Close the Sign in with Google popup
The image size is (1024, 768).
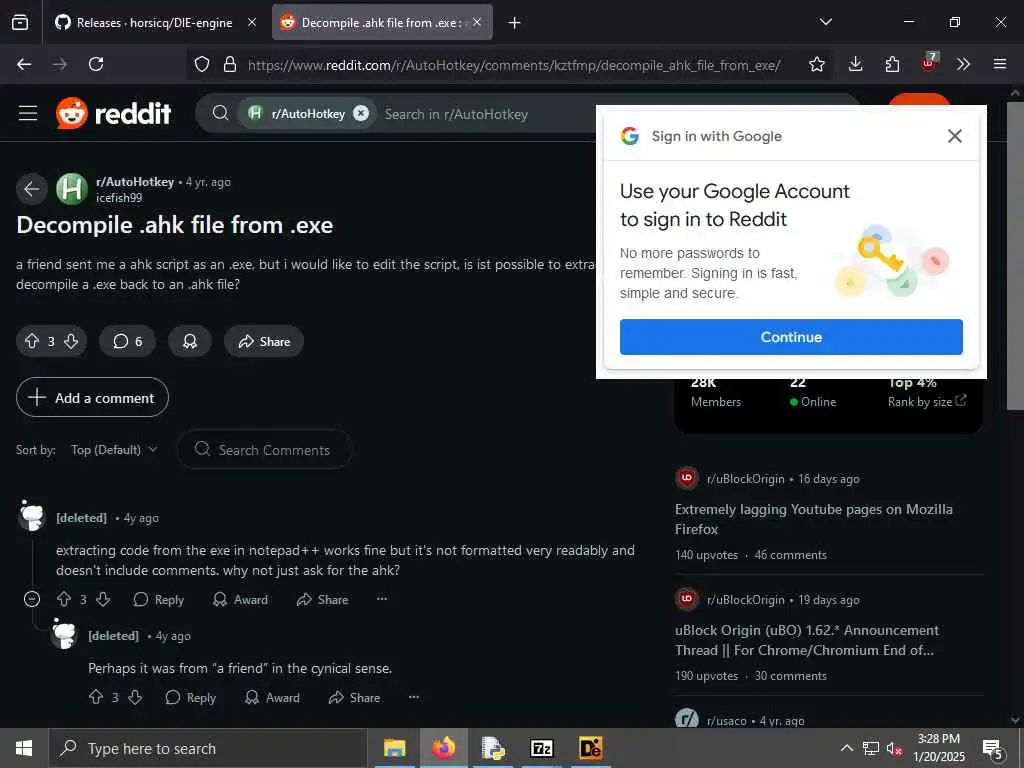pyautogui.click(x=955, y=136)
